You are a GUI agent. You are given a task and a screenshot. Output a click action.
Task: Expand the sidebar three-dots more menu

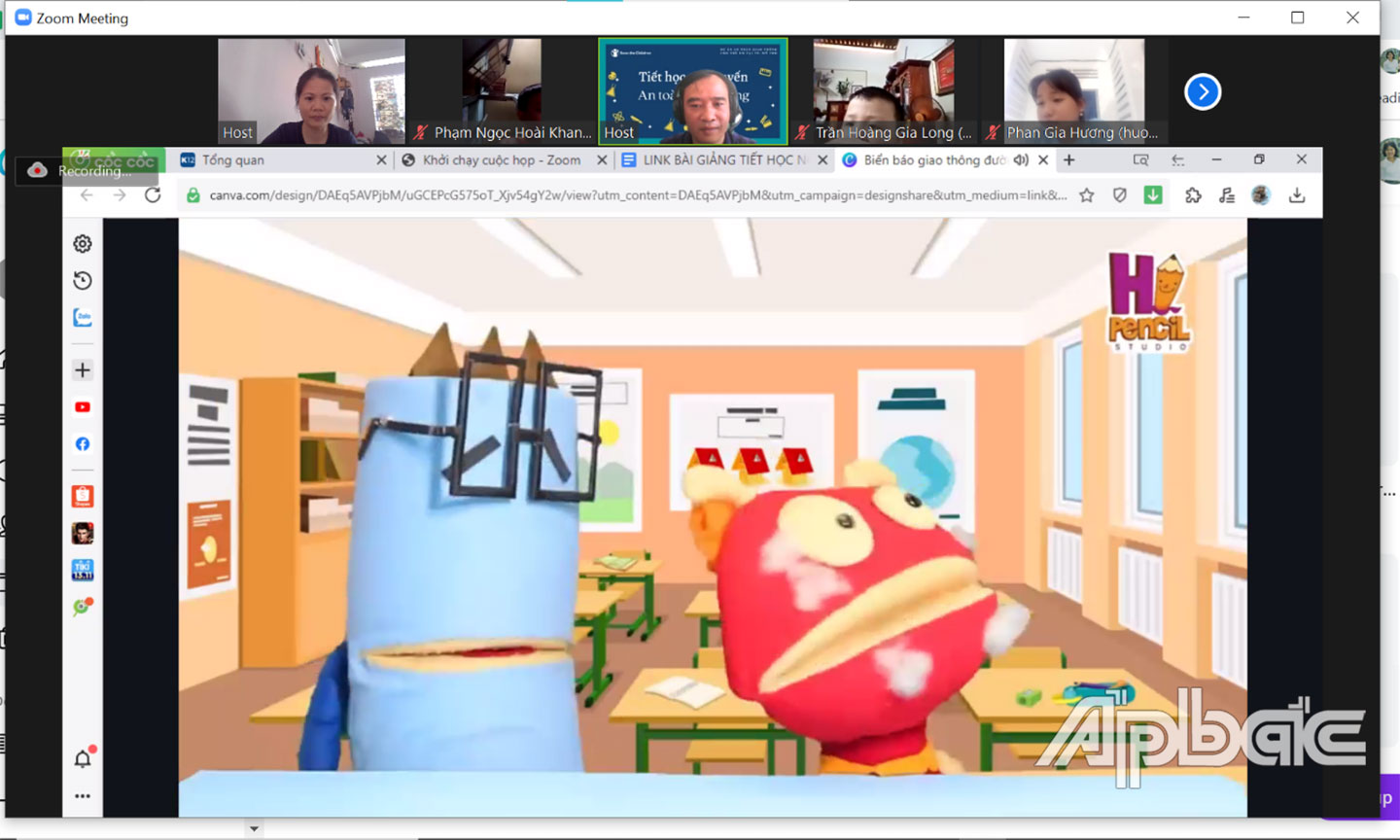pyautogui.click(x=83, y=796)
